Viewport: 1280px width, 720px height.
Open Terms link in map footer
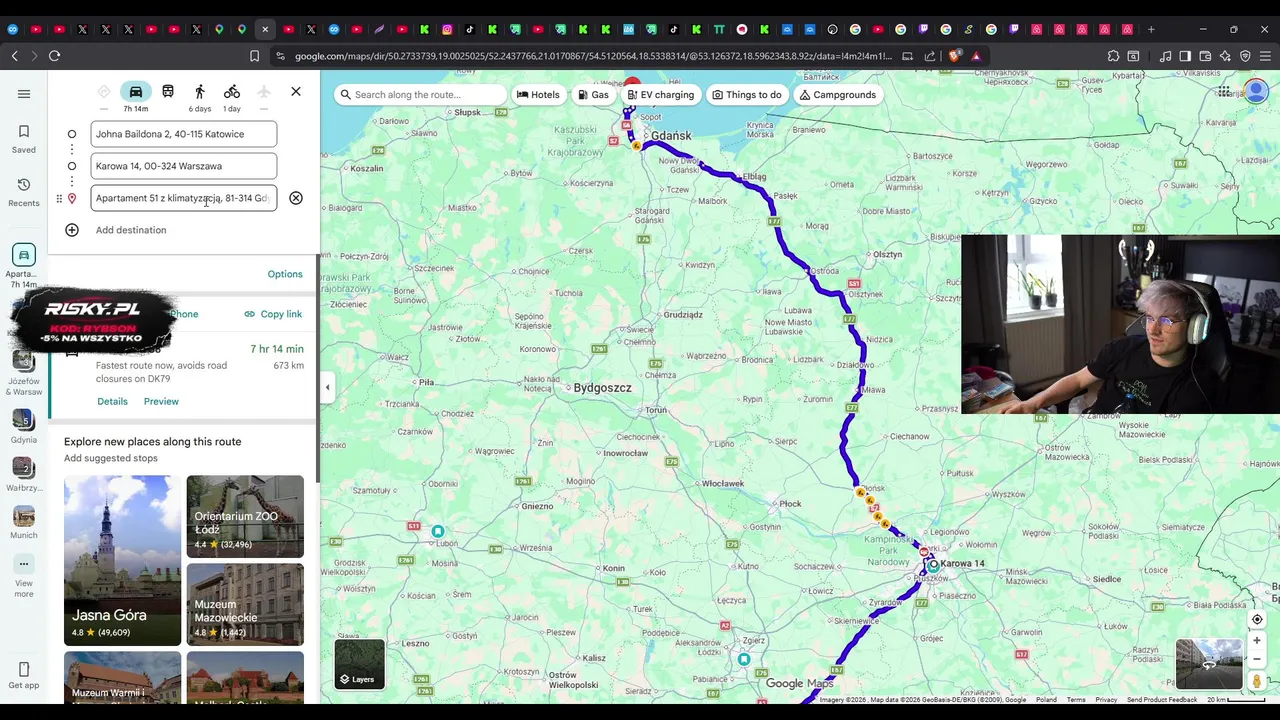point(1076,700)
